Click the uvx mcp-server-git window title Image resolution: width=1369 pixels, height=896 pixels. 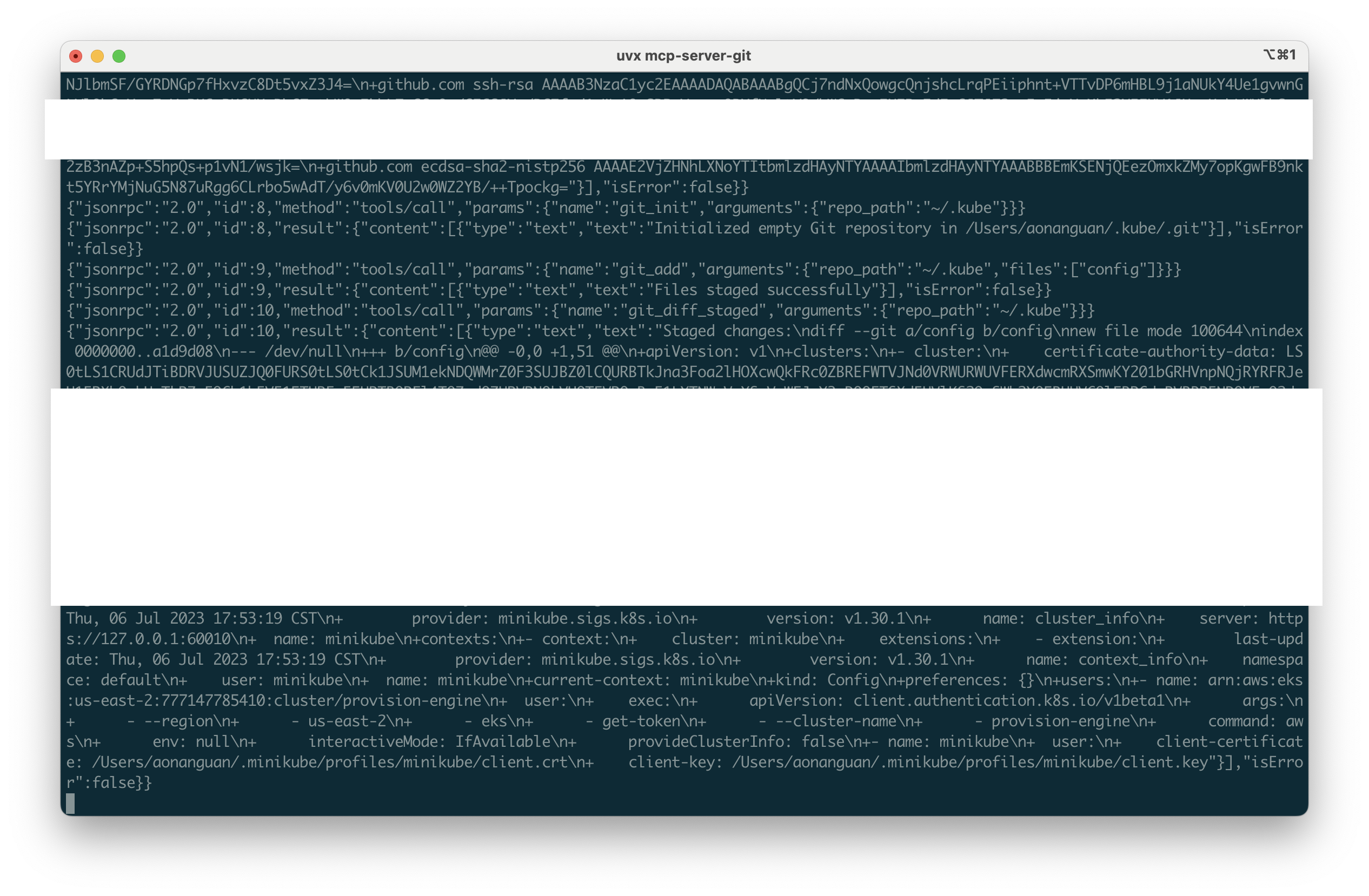click(684, 55)
